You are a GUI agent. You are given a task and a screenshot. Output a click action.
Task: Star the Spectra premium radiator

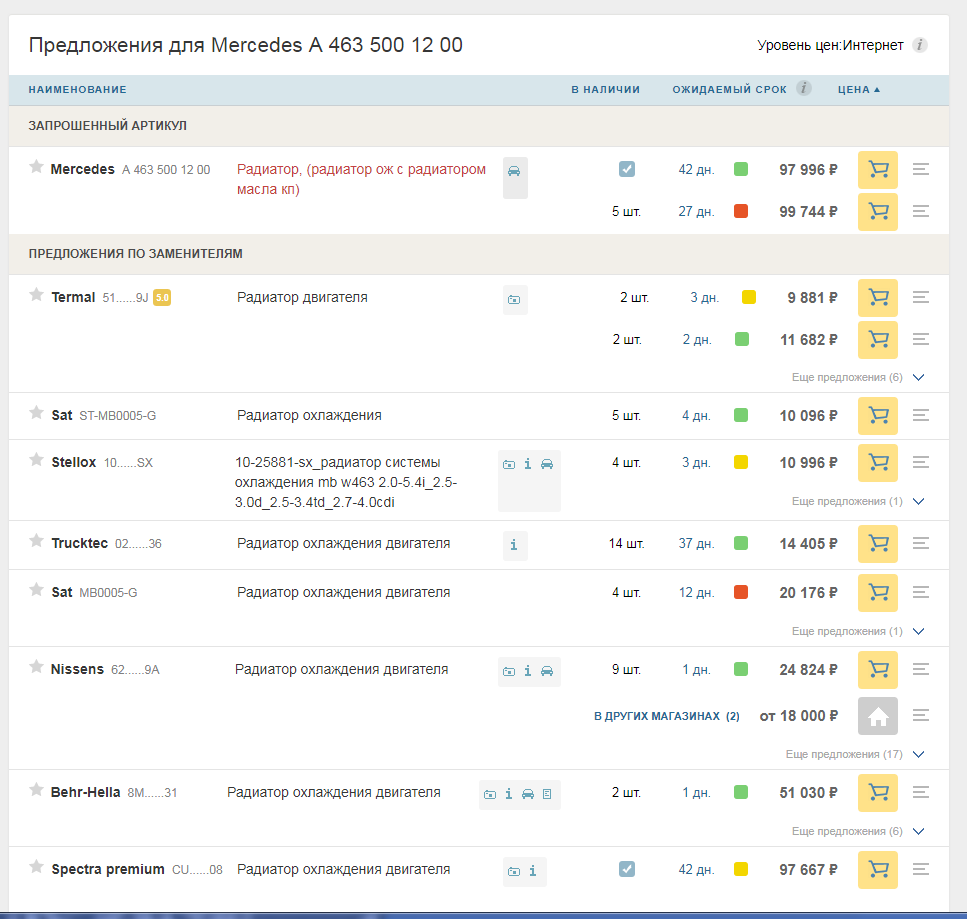(x=36, y=867)
